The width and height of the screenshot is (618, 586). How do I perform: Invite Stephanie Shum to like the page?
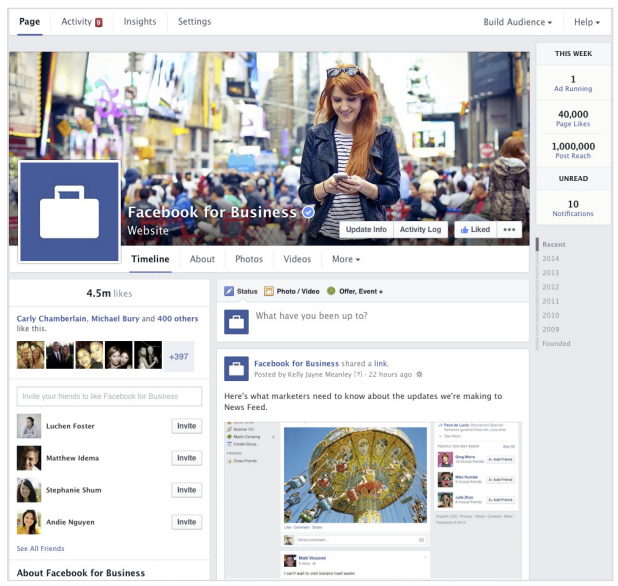186,490
